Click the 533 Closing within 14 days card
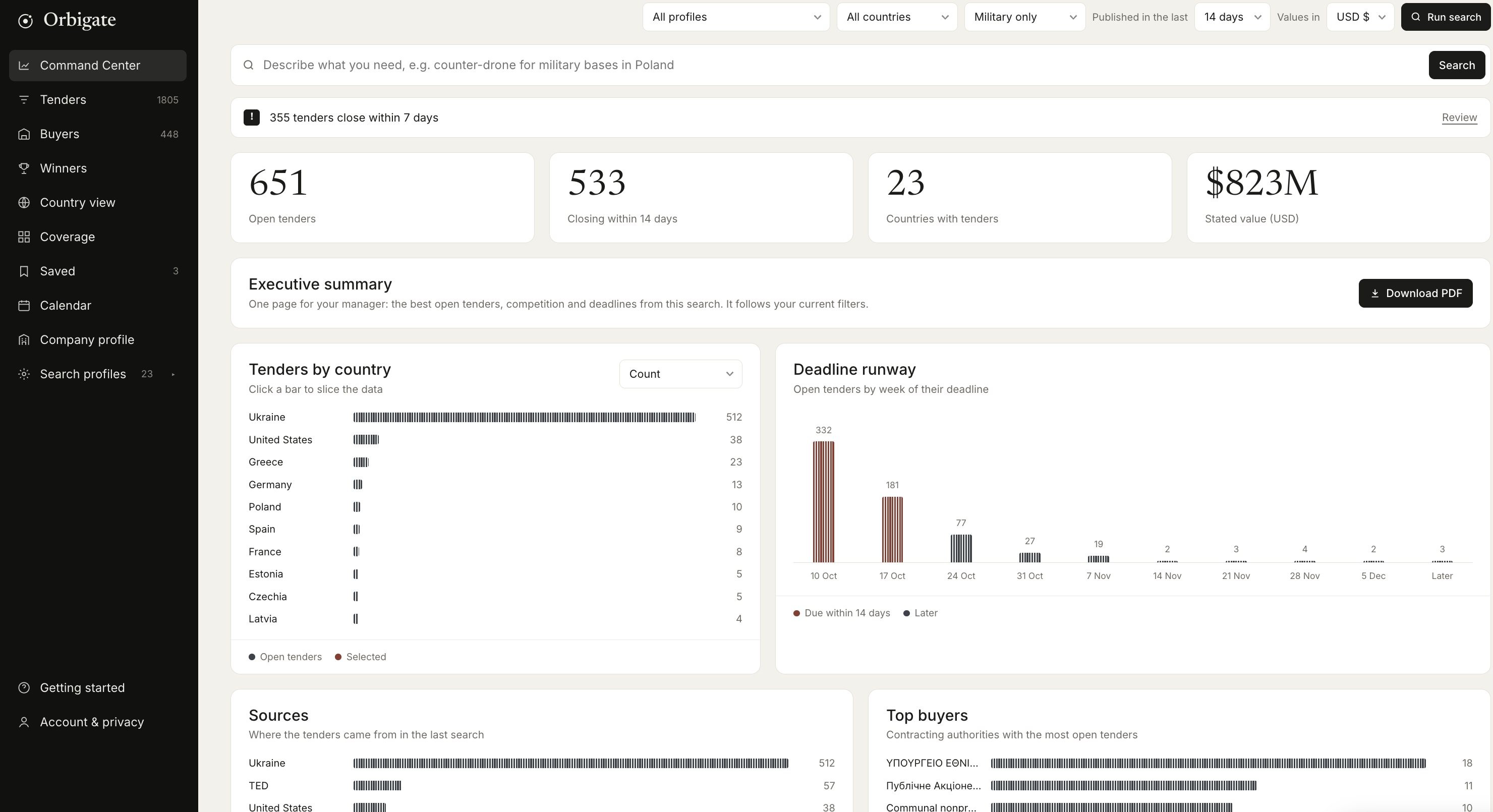This screenshot has width=1493, height=812. point(701,198)
